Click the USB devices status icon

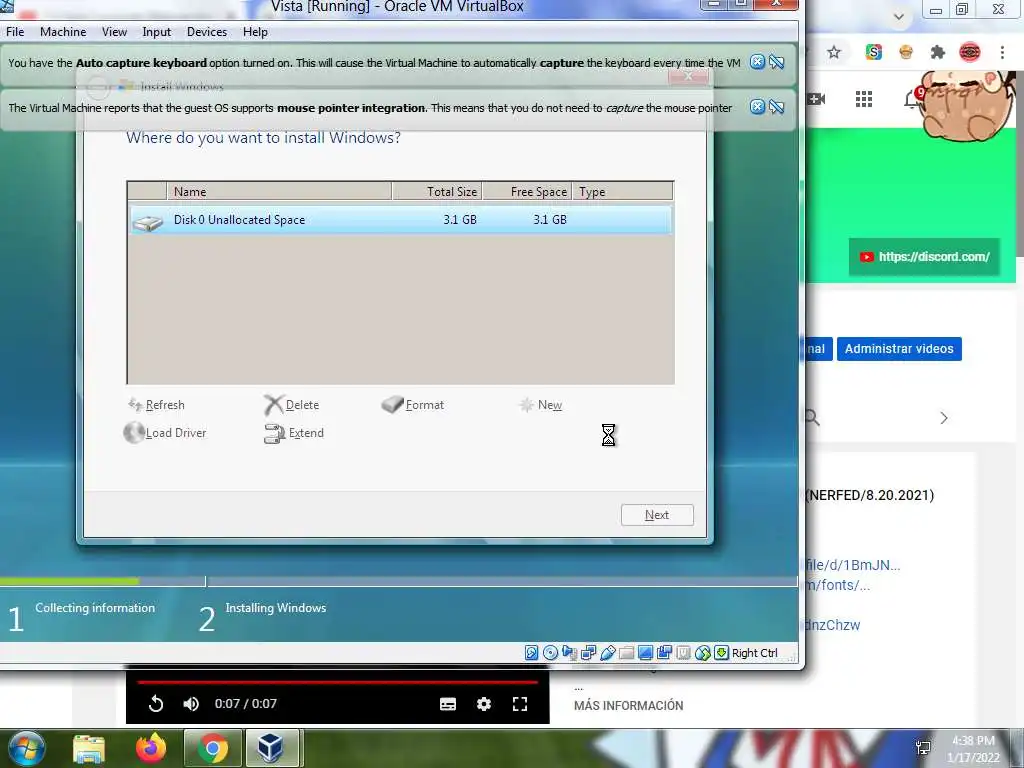(607, 652)
